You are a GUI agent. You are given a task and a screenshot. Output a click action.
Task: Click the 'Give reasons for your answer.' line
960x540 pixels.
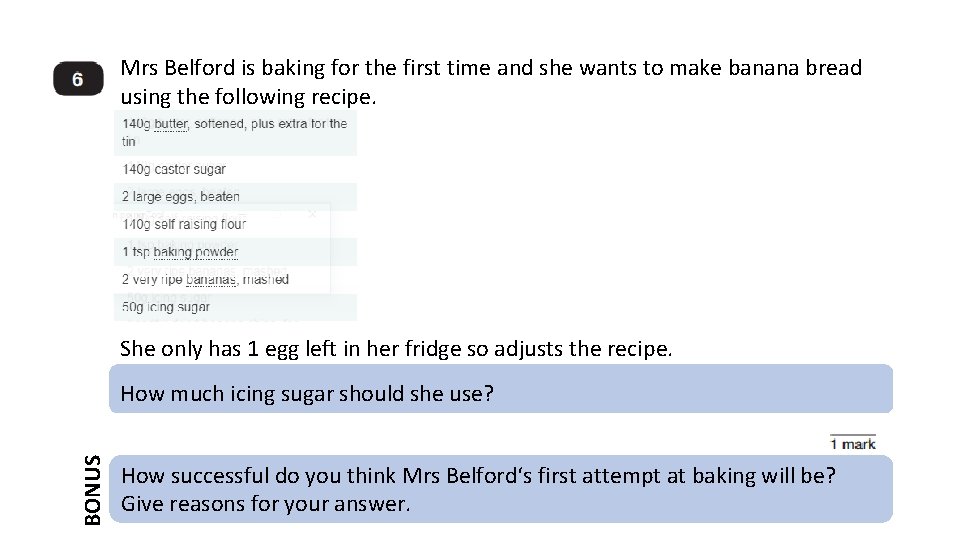(265, 504)
